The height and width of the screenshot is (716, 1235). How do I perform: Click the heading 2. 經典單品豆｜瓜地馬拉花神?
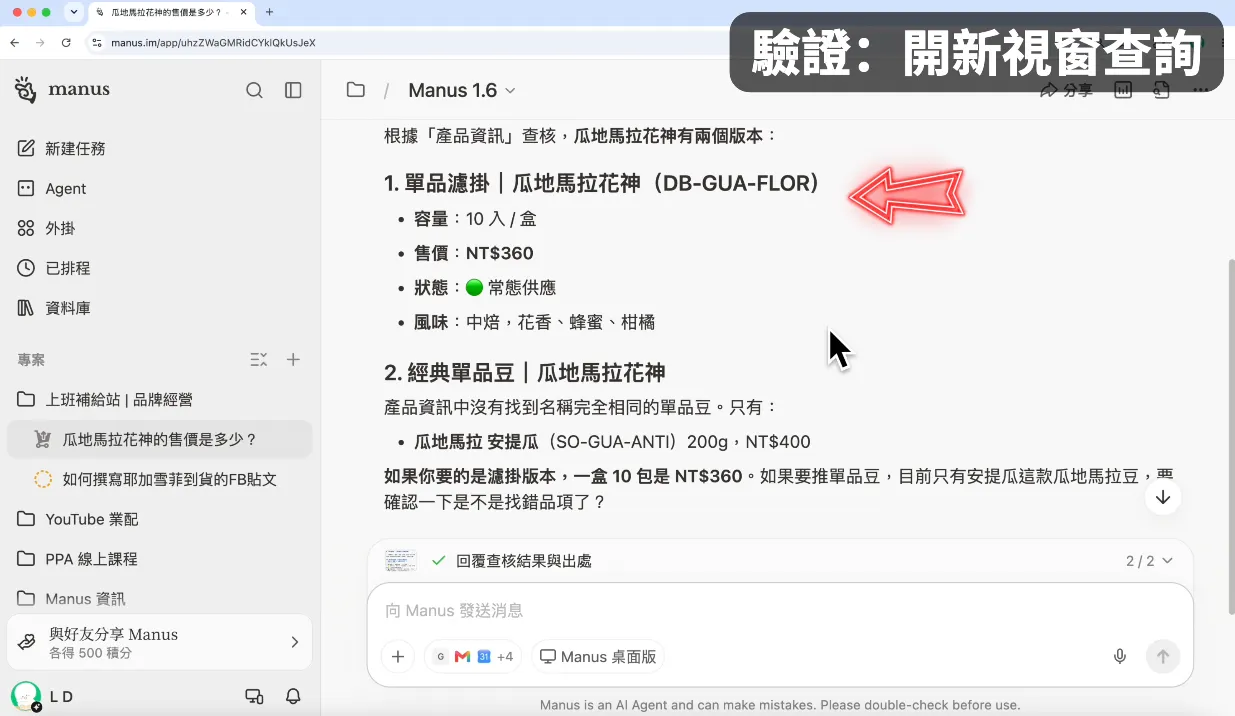point(524,373)
